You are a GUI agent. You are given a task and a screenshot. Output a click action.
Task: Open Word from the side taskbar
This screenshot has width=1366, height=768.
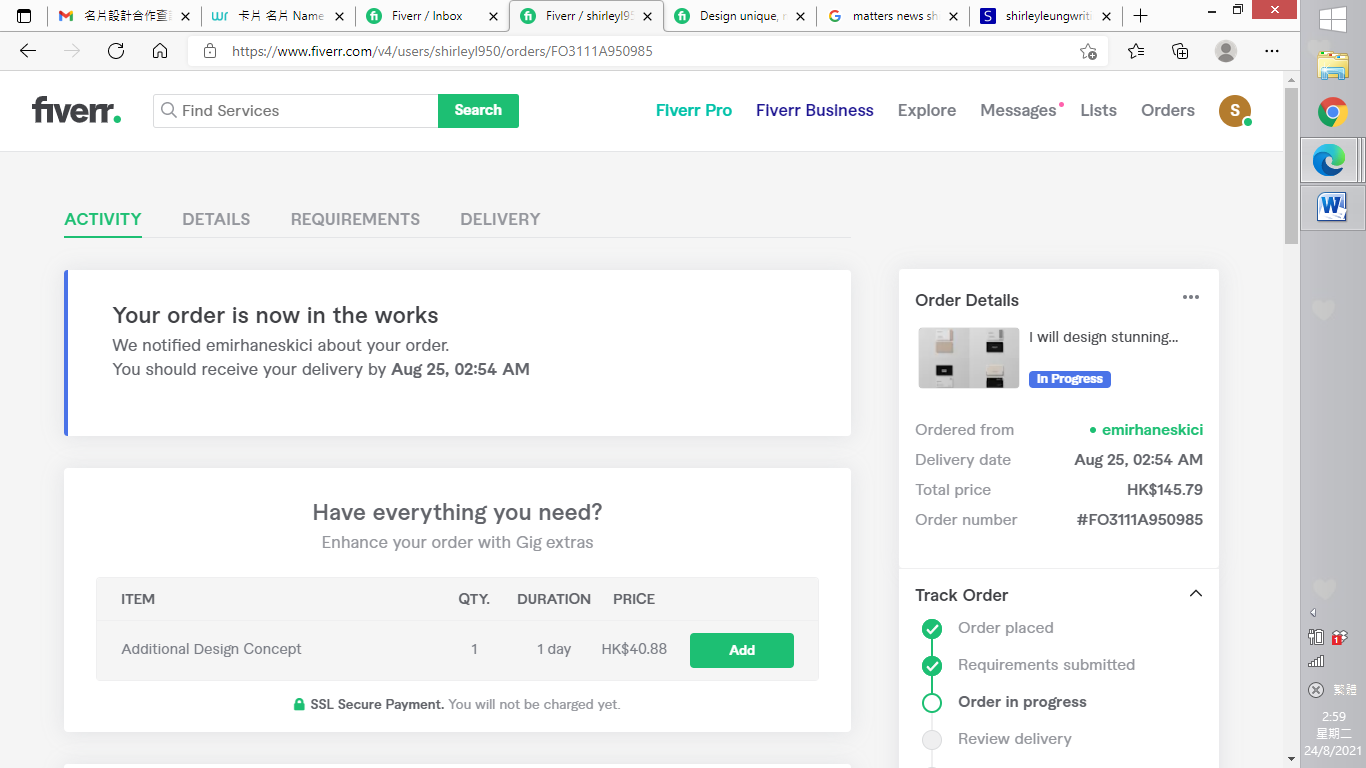[1332, 206]
